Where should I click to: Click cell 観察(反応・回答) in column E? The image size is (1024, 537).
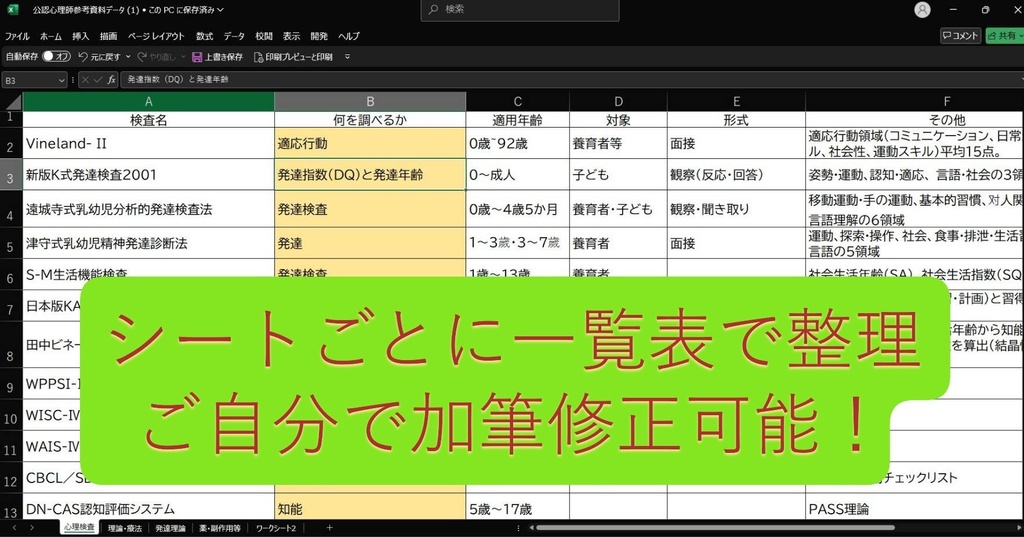pos(736,174)
